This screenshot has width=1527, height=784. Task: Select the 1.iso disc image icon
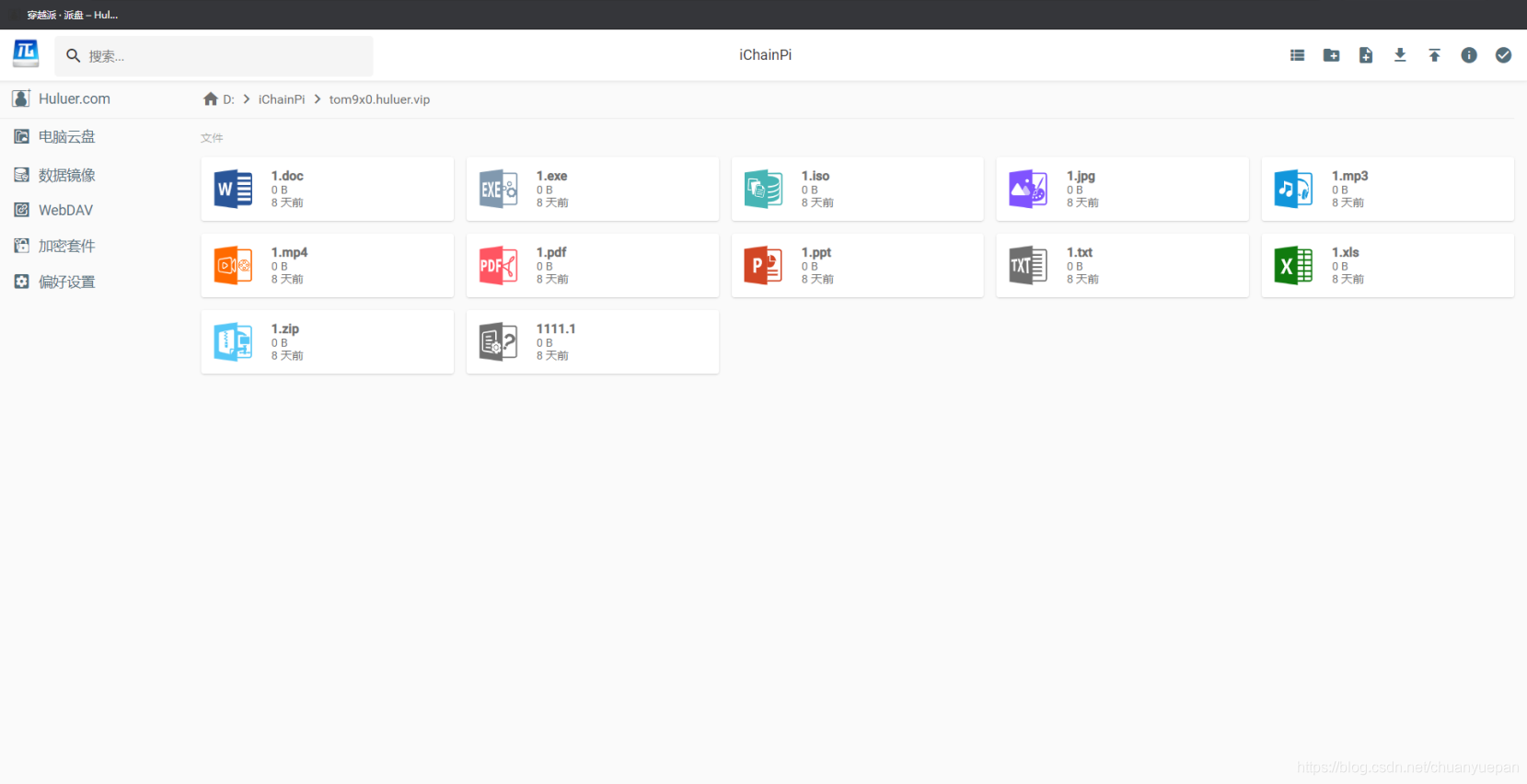coord(763,189)
